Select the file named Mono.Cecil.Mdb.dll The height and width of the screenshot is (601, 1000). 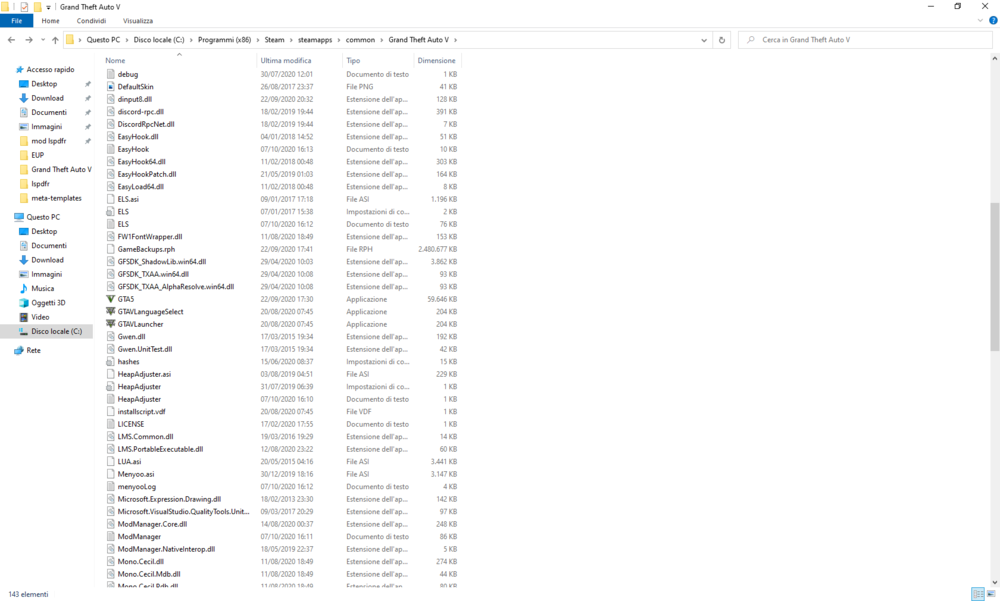[x=149, y=574]
